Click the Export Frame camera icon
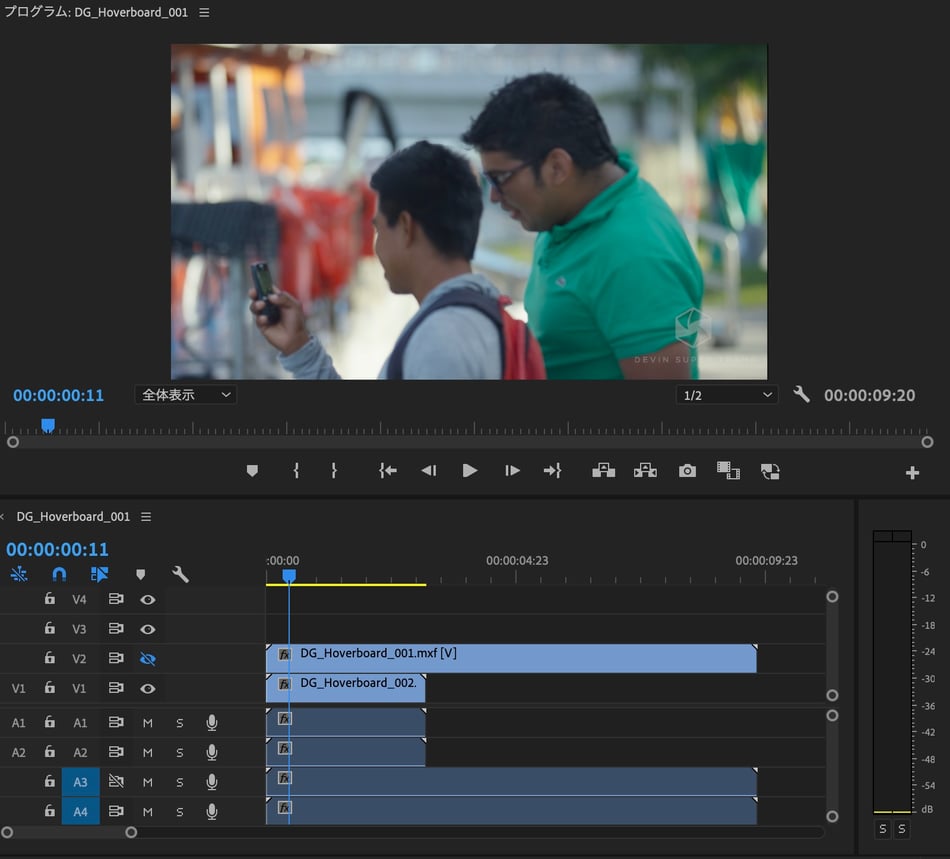The height and width of the screenshot is (859, 950). (687, 471)
